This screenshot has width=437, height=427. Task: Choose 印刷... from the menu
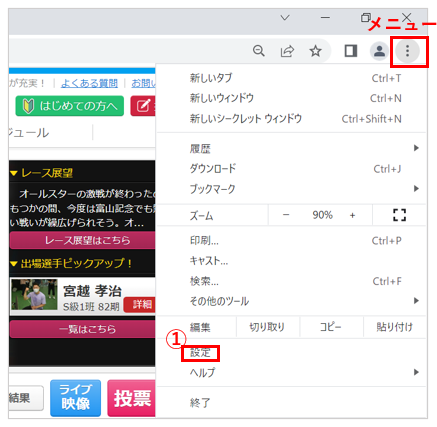click(x=291, y=241)
